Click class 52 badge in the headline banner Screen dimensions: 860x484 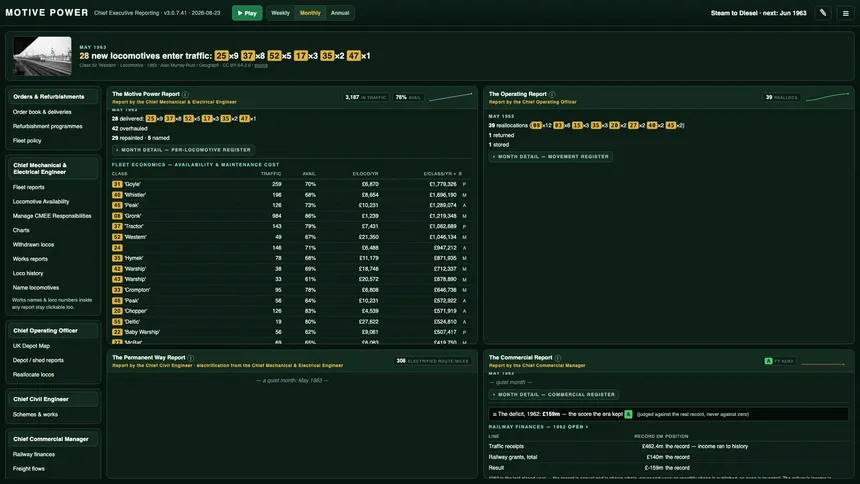[274, 55]
